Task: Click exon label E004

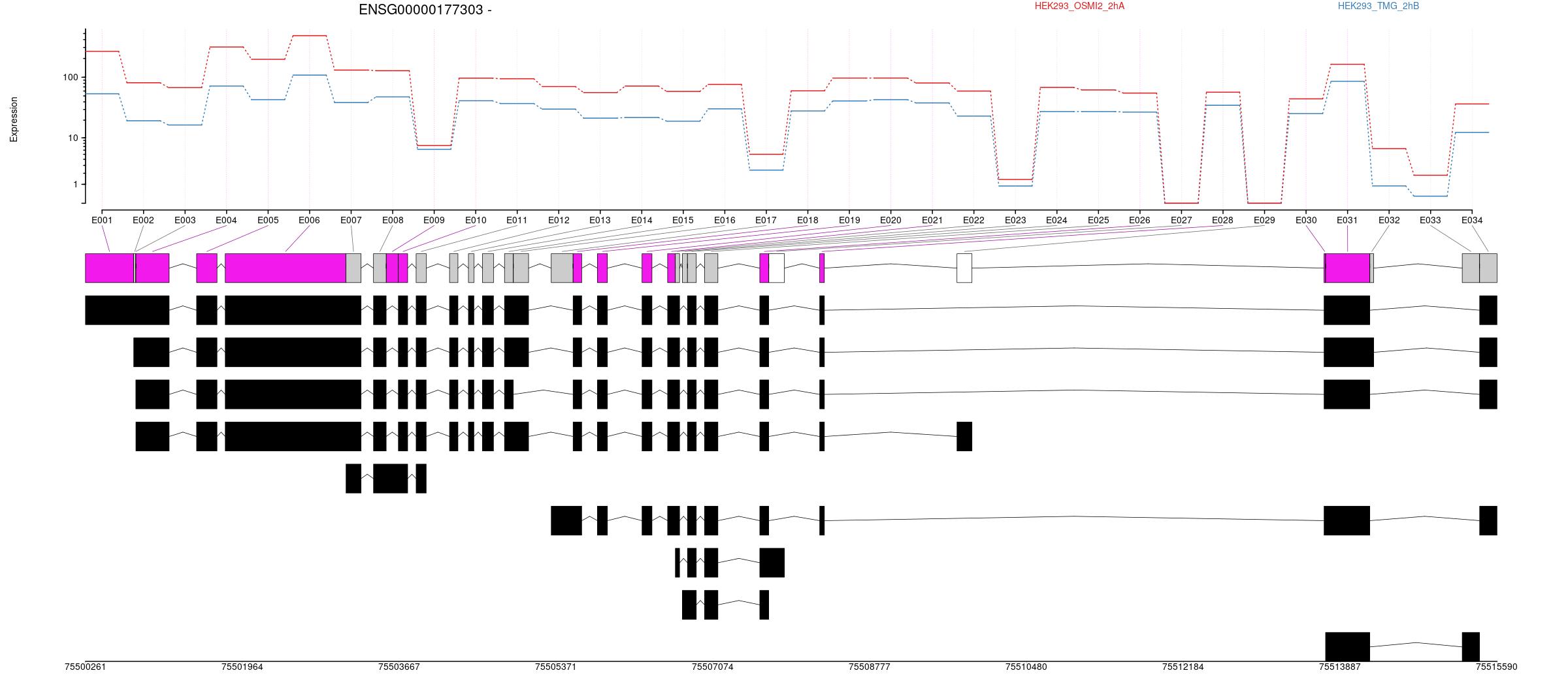Action: pos(226,220)
